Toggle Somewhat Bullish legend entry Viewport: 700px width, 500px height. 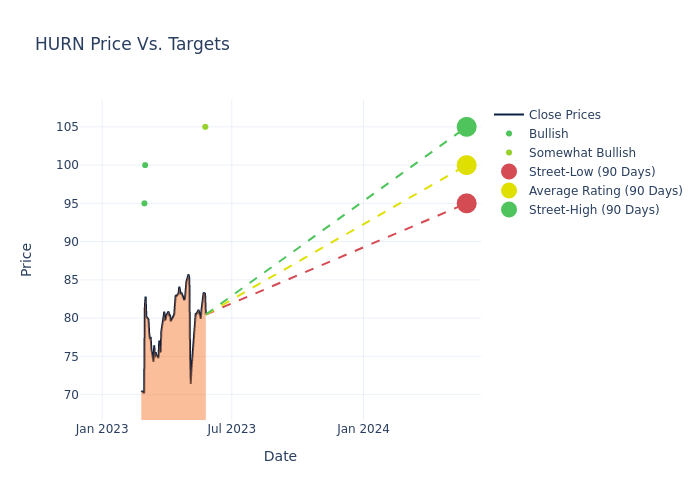click(x=582, y=153)
